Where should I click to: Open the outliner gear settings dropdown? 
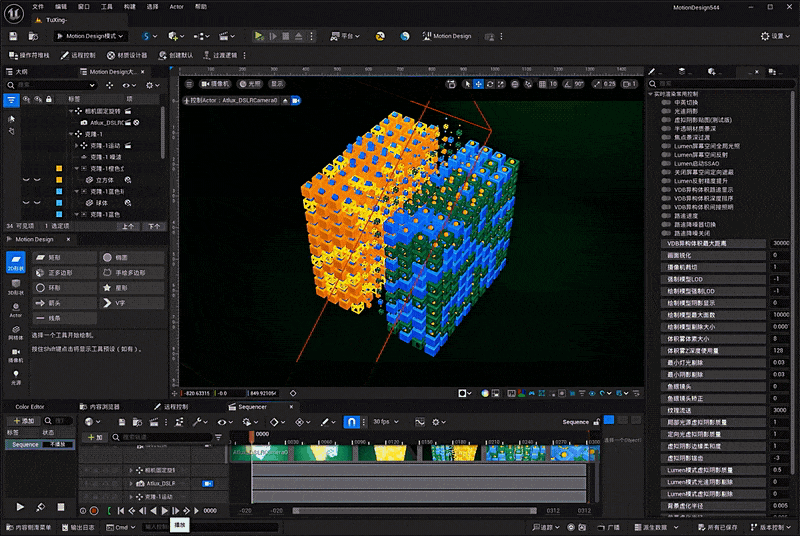[153, 86]
